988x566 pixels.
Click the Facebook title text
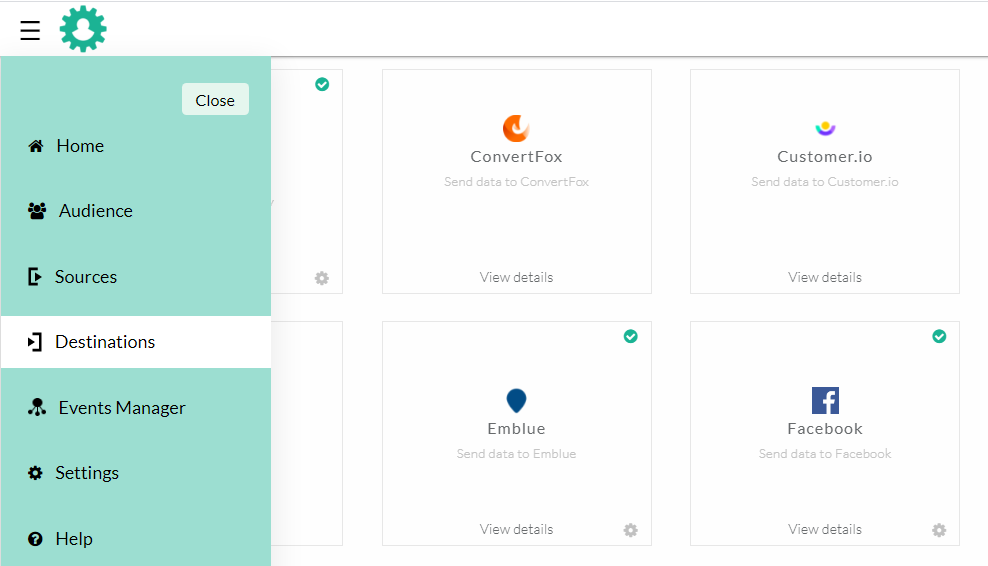pos(825,429)
